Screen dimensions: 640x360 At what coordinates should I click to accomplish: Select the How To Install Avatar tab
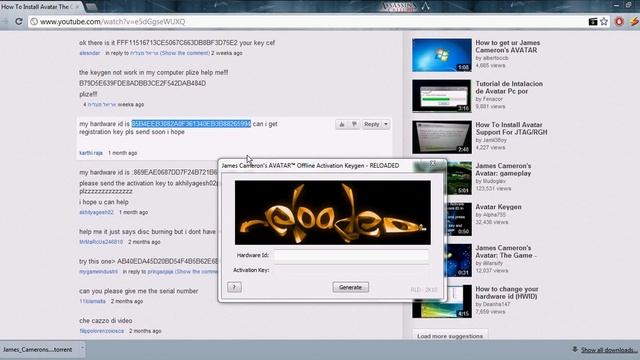tap(40, 7)
